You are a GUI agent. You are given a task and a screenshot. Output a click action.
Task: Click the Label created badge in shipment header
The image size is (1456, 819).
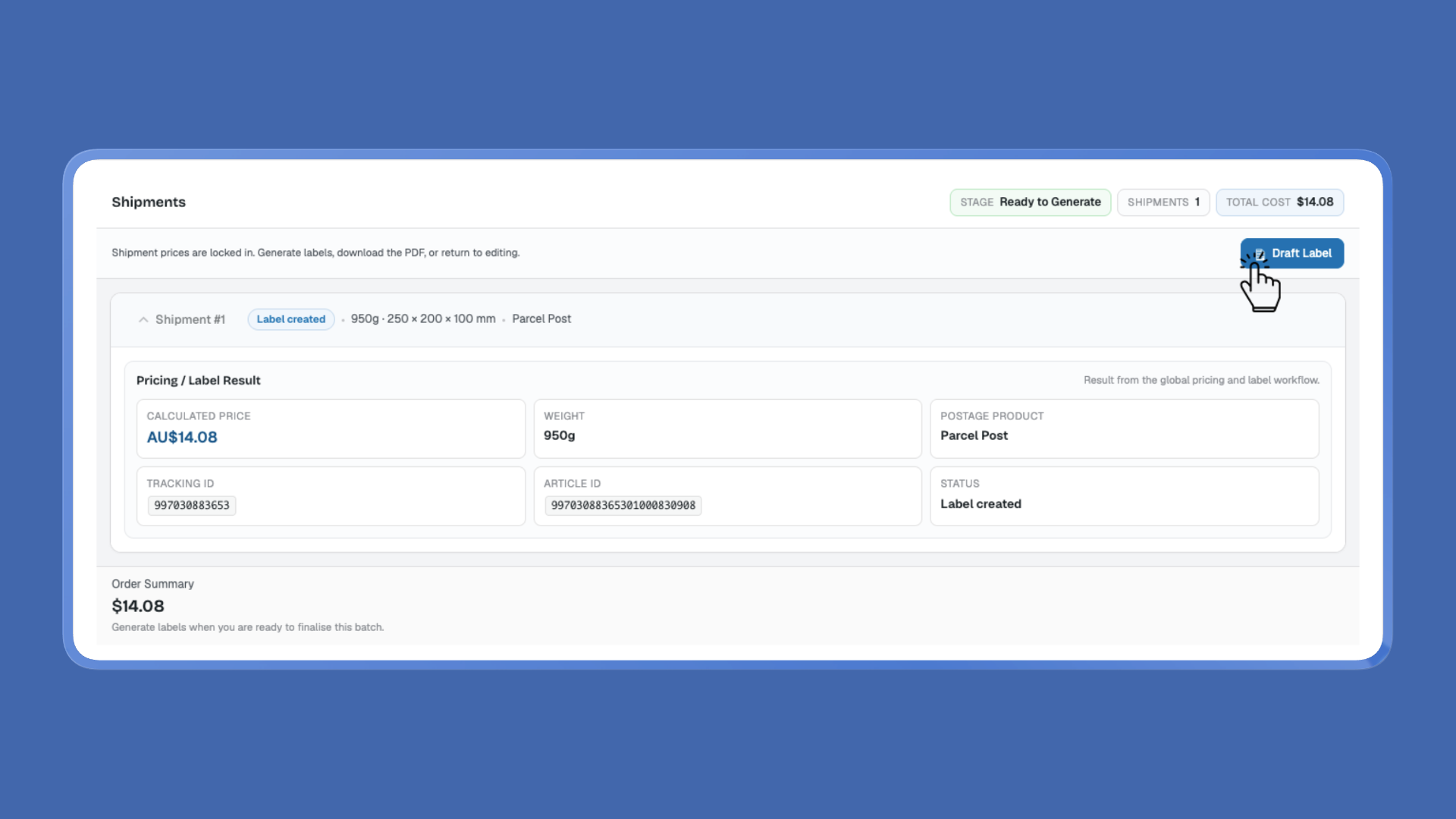click(x=291, y=319)
